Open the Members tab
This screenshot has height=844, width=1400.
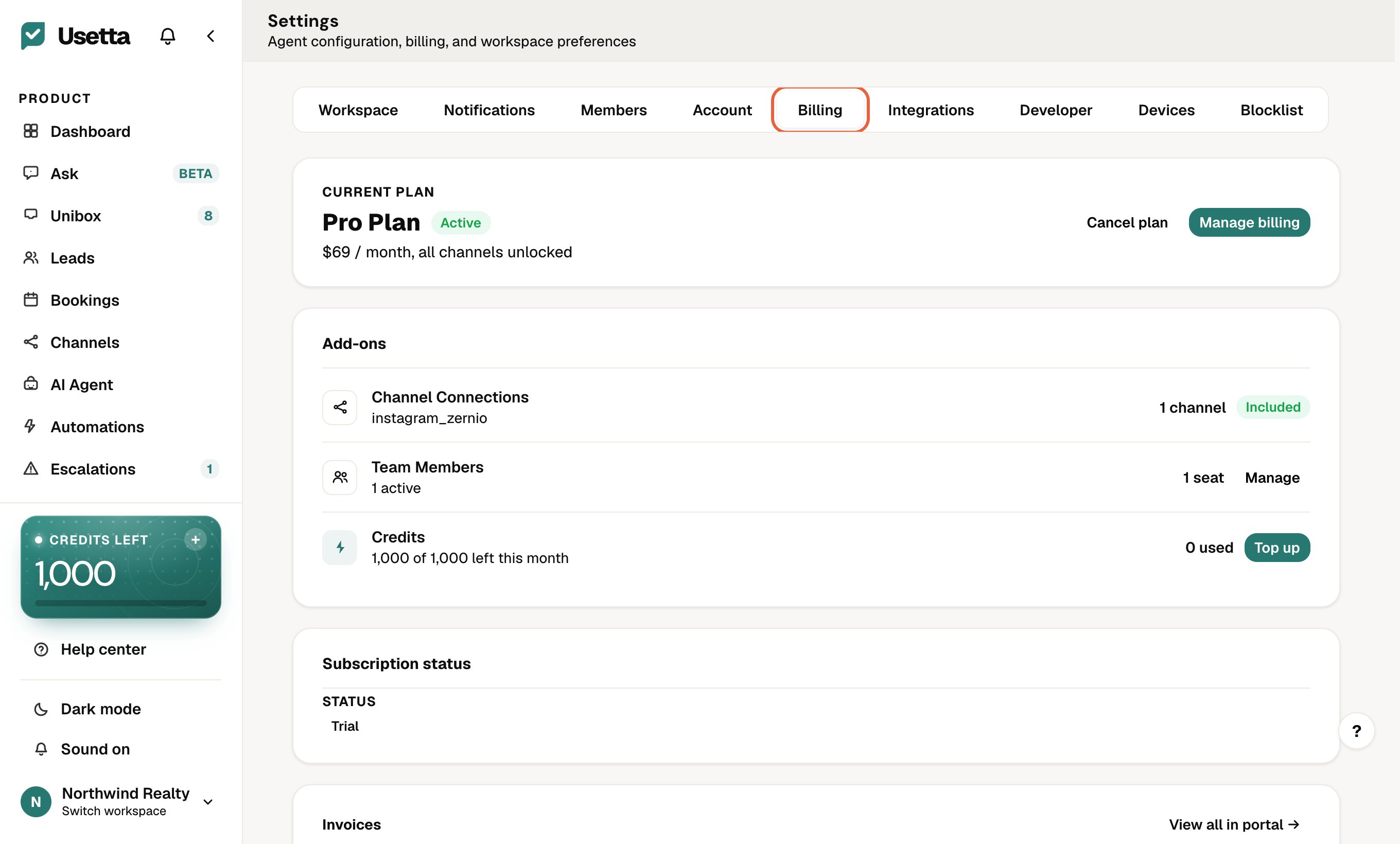(614, 110)
